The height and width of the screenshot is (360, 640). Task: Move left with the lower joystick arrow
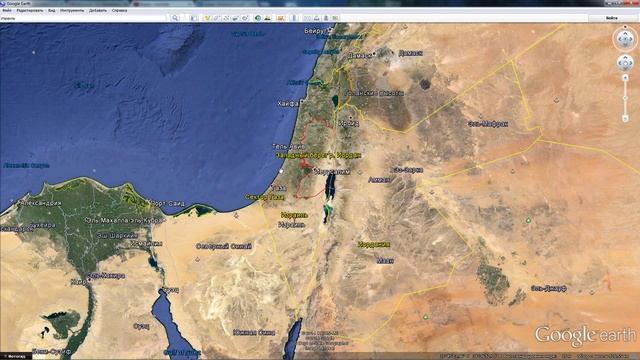click(620, 63)
